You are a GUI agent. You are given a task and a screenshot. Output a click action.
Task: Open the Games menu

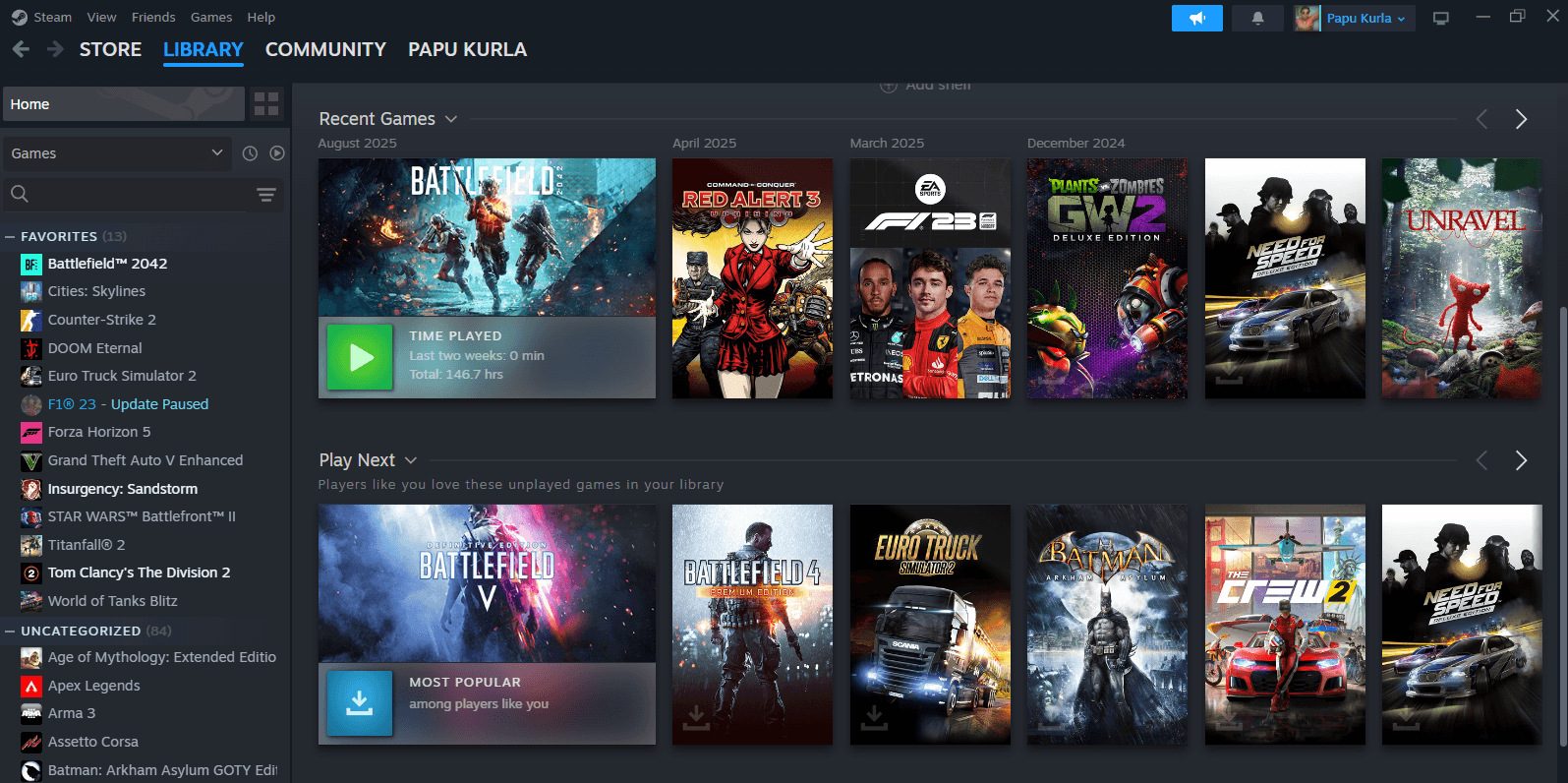211,17
